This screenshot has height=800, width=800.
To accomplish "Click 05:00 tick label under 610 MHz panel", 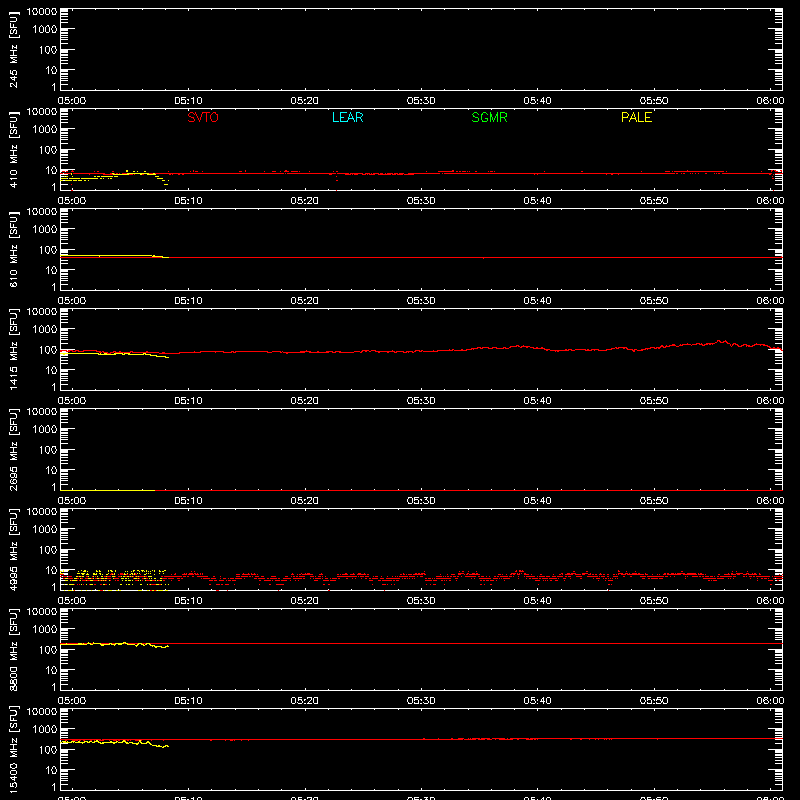I will click(72, 301).
